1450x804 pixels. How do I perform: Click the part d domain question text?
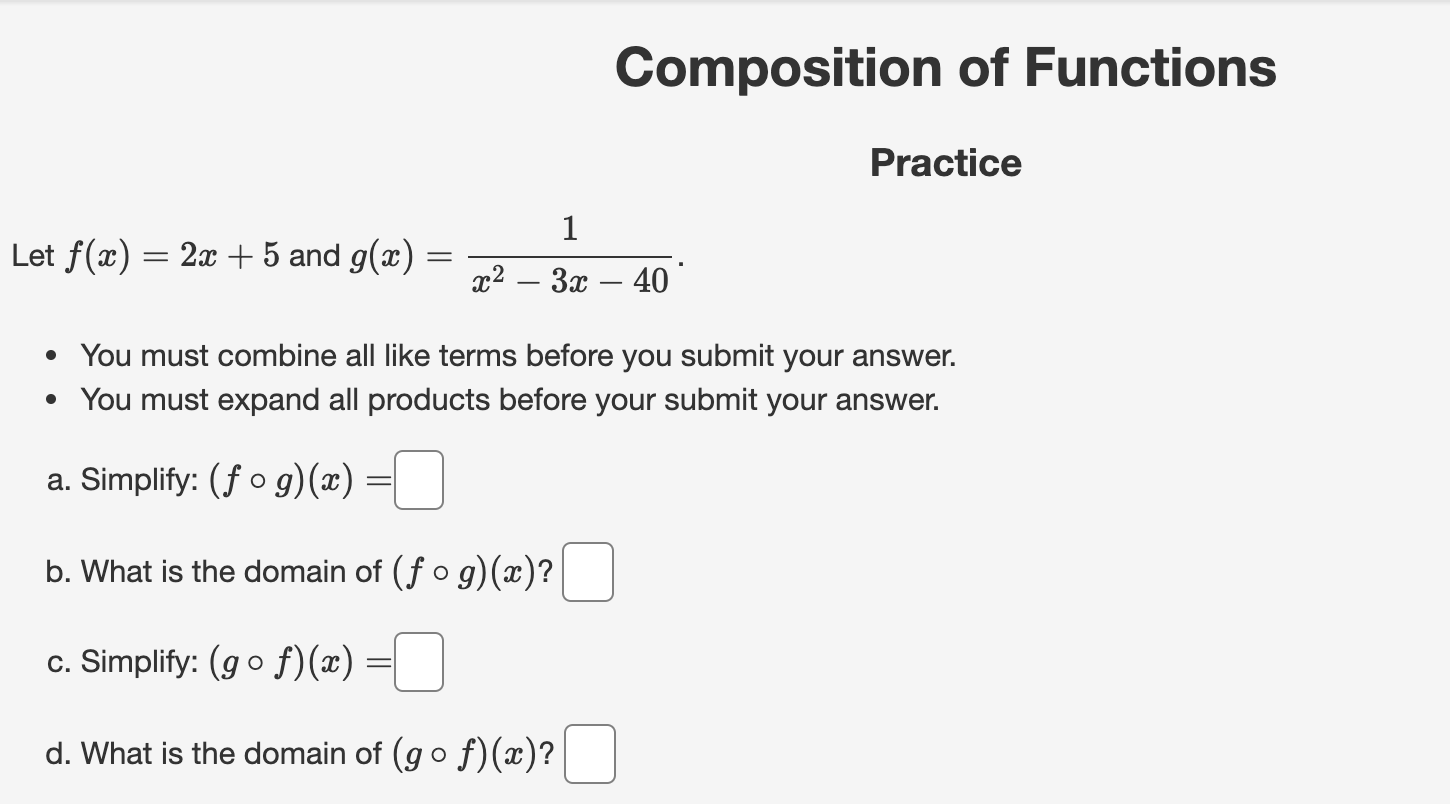click(215, 753)
